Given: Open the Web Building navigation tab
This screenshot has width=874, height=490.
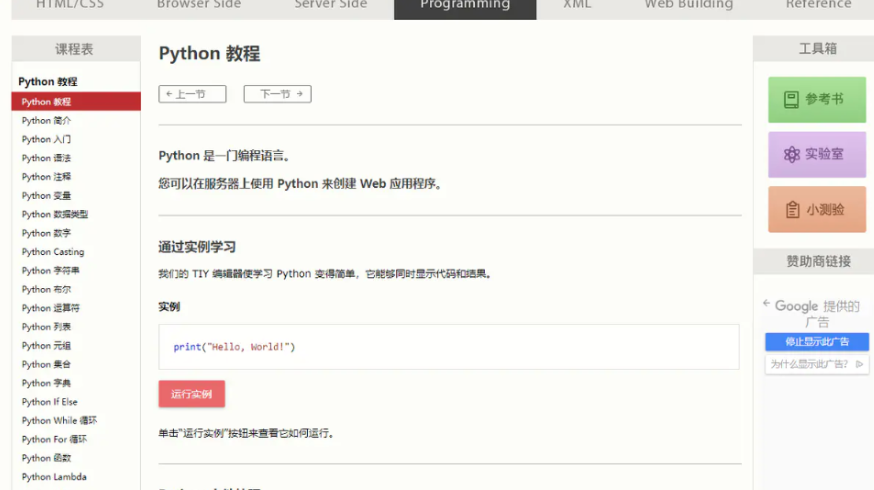Looking at the screenshot, I should tap(688, 6).
